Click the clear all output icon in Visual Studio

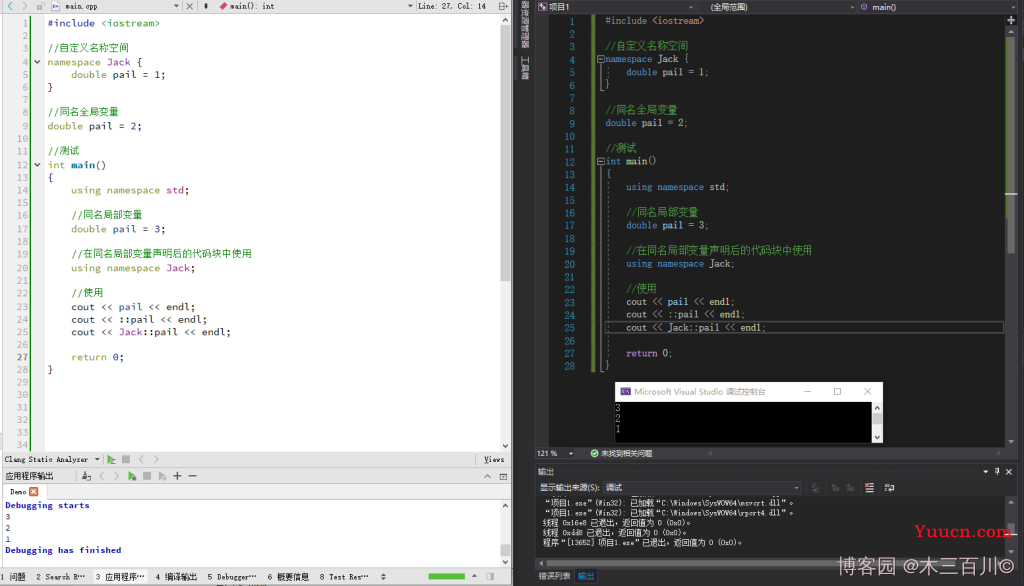869,487
